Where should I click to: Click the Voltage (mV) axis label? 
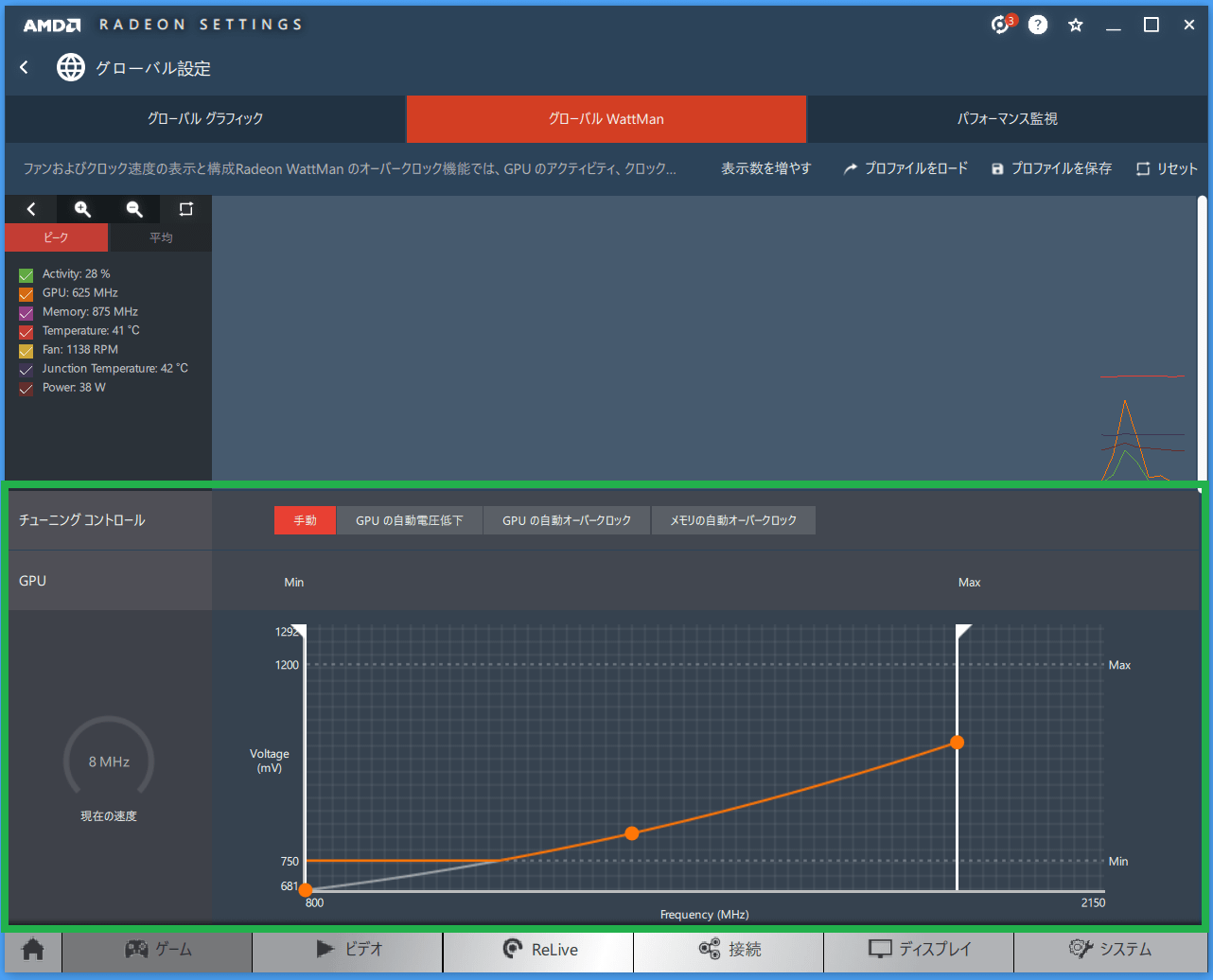click(270, 761)
